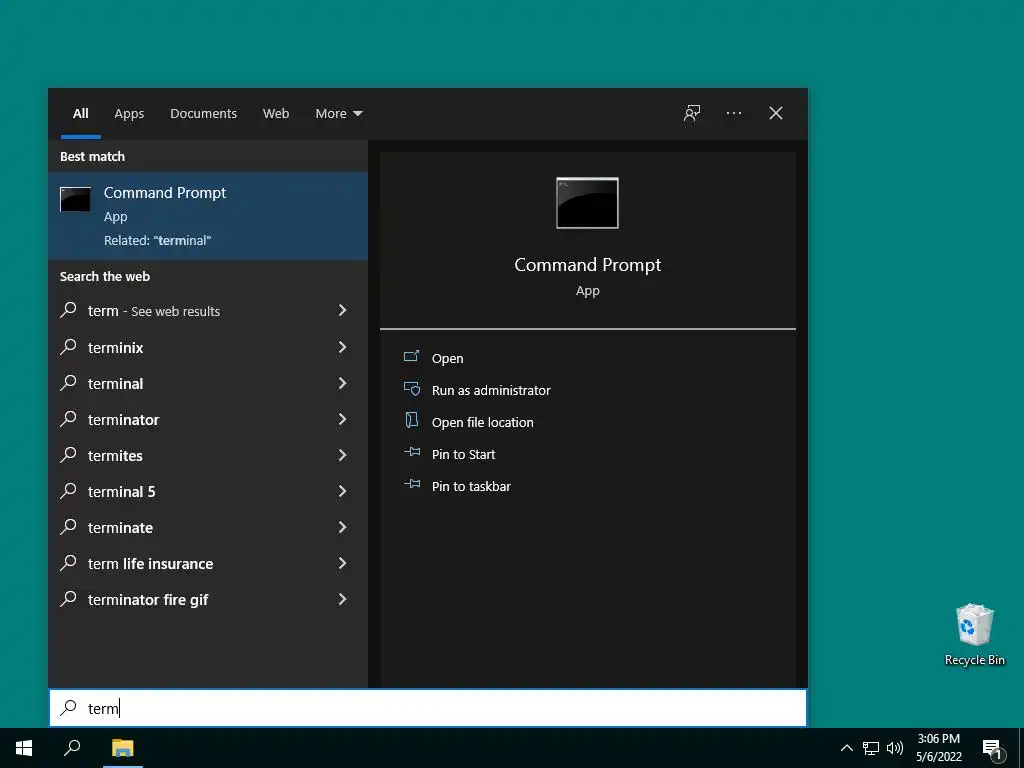Image resolution: width=1024 pixels, height=768 pixels.
Task: Open the Windows Start button
Action: (x=24, y=748)
